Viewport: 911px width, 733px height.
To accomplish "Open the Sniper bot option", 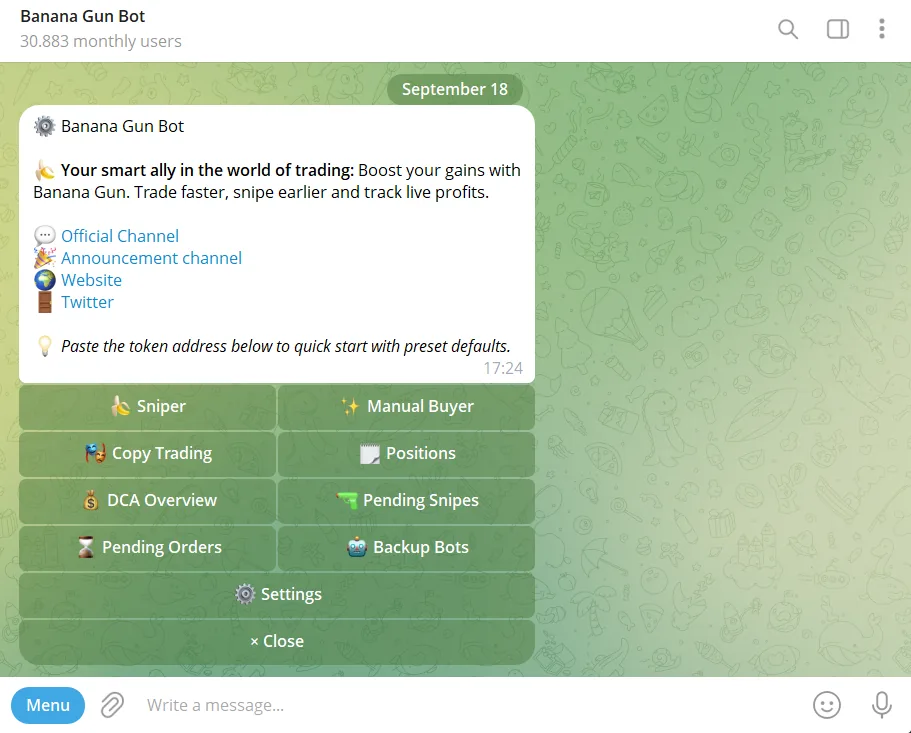I will tap(148, 407).
